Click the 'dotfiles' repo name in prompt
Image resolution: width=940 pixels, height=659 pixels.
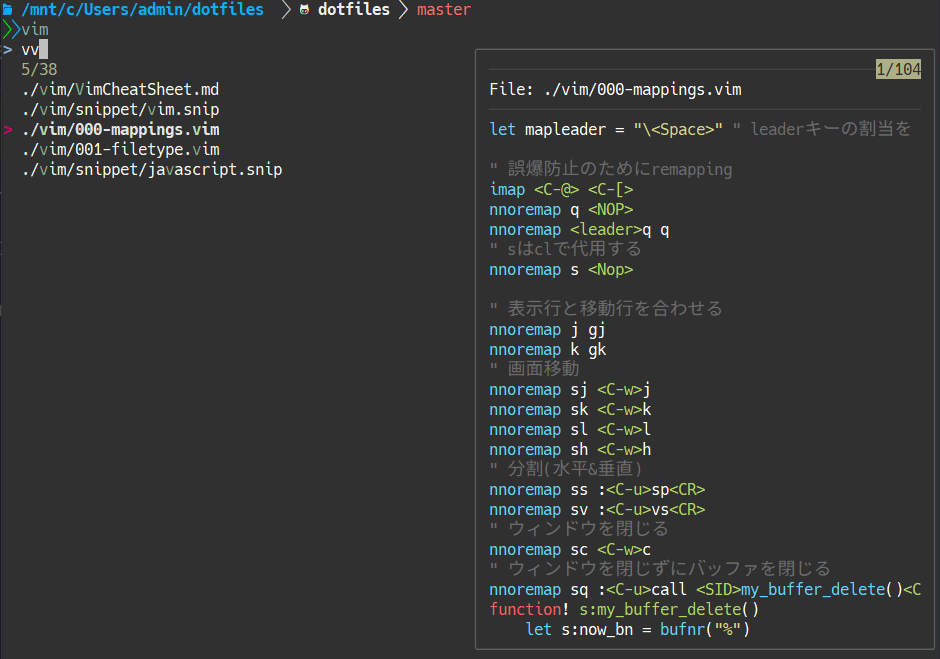click(x=354, y=10)
